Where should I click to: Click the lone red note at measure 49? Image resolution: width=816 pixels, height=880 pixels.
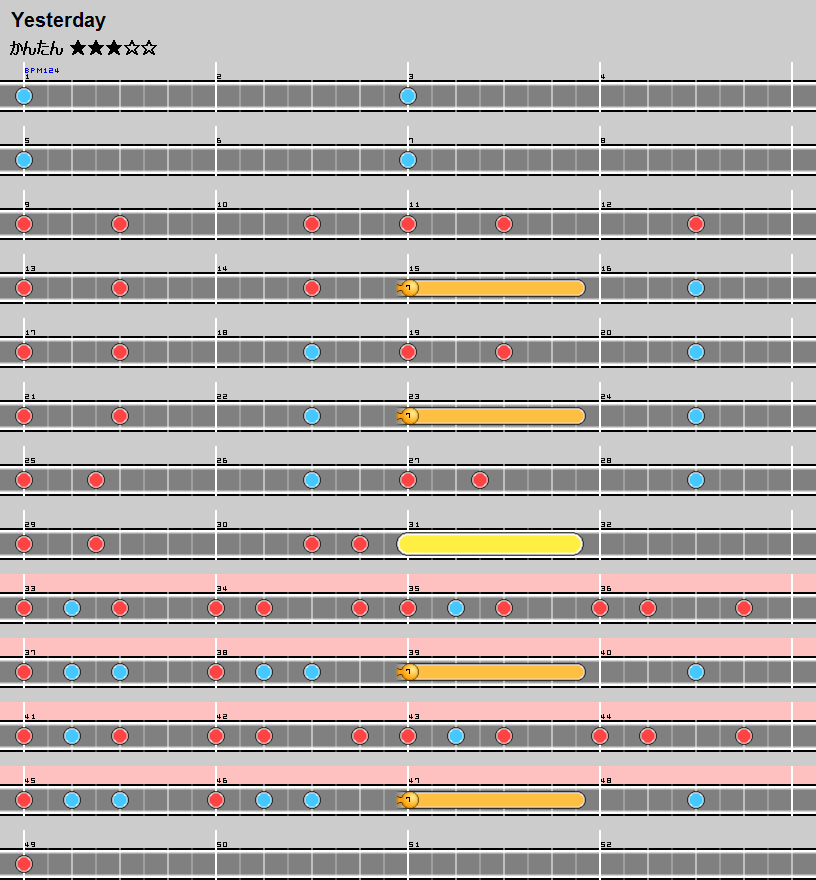click(24, 864)
